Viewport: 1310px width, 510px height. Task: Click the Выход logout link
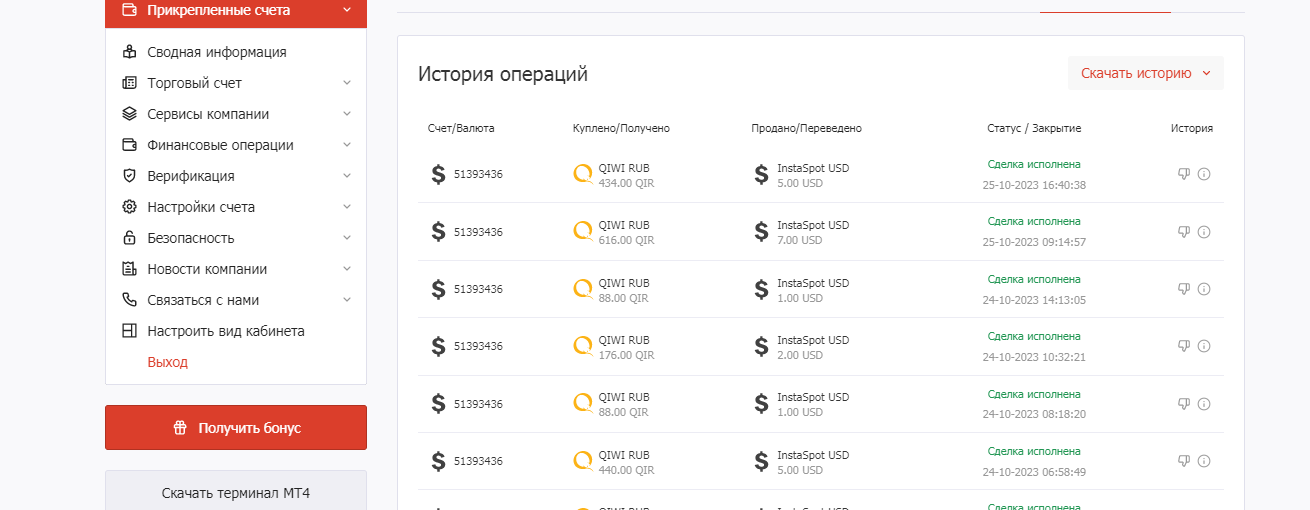click(x=167, y=362)
